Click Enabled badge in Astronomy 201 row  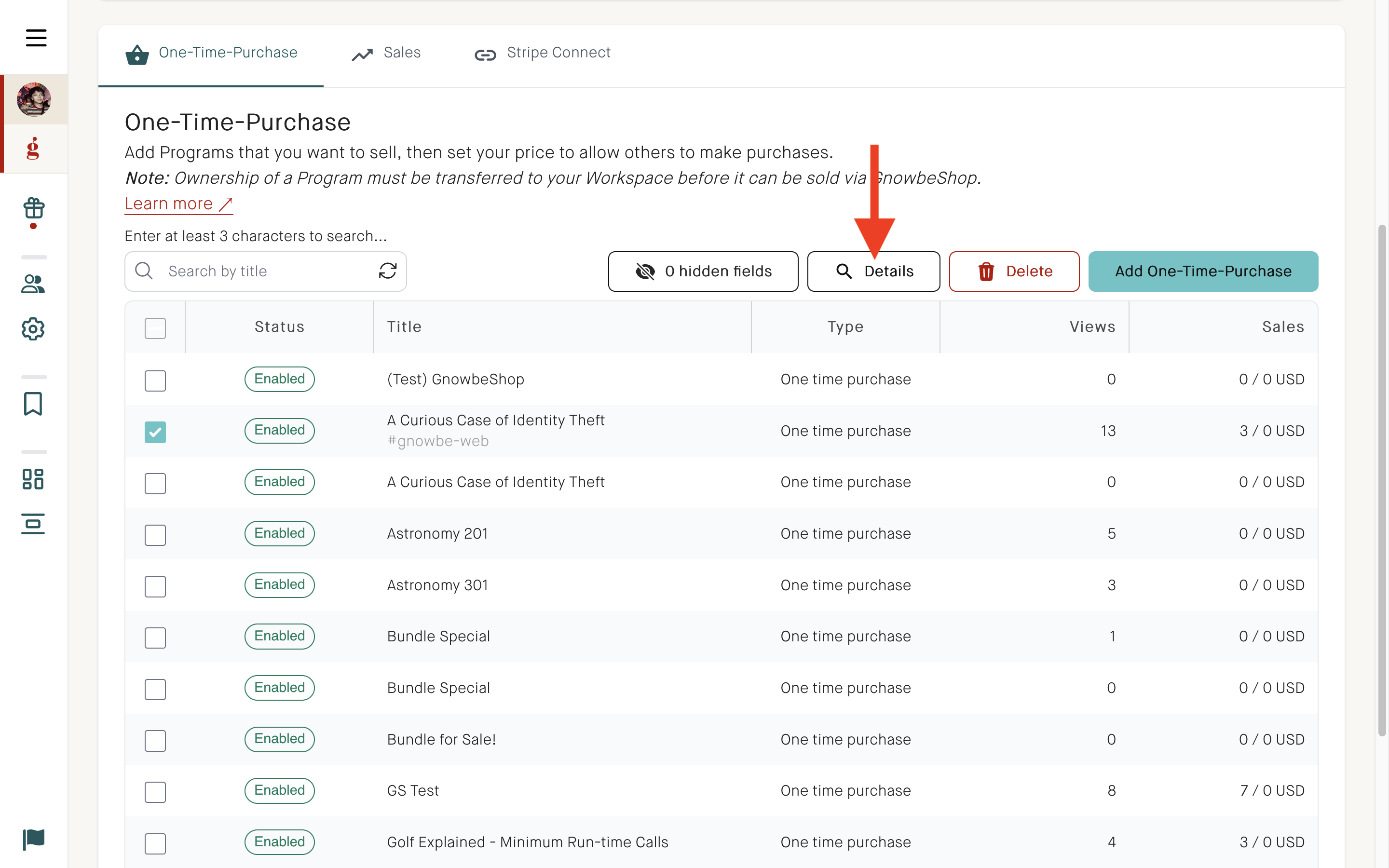tap(280, 533)
